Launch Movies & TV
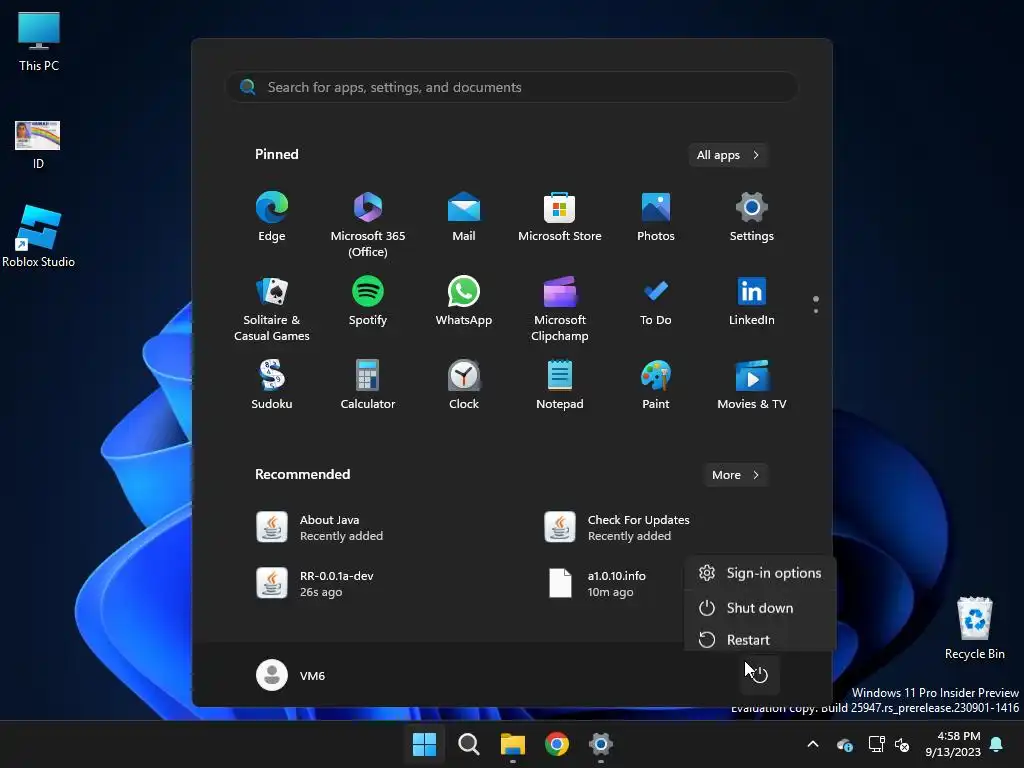This screenshot has width=1024, height=768. (752, 386)
